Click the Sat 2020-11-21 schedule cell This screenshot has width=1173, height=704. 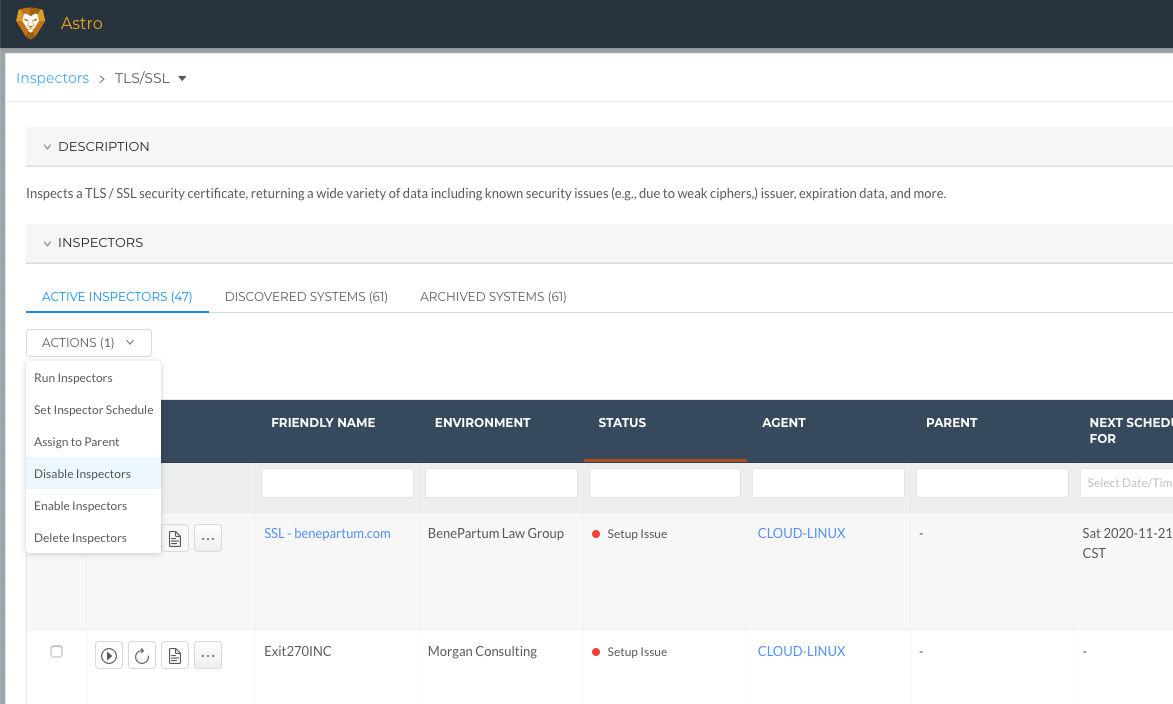[x=1127, y=543]
